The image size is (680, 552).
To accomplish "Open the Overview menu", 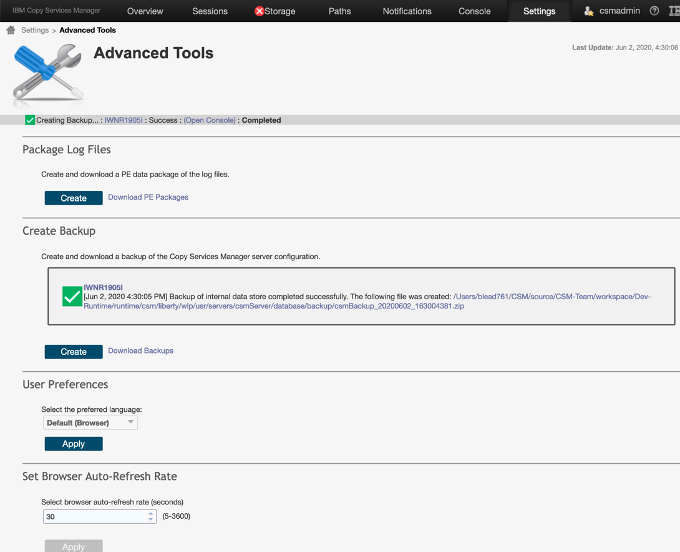I will click(145, 11).
